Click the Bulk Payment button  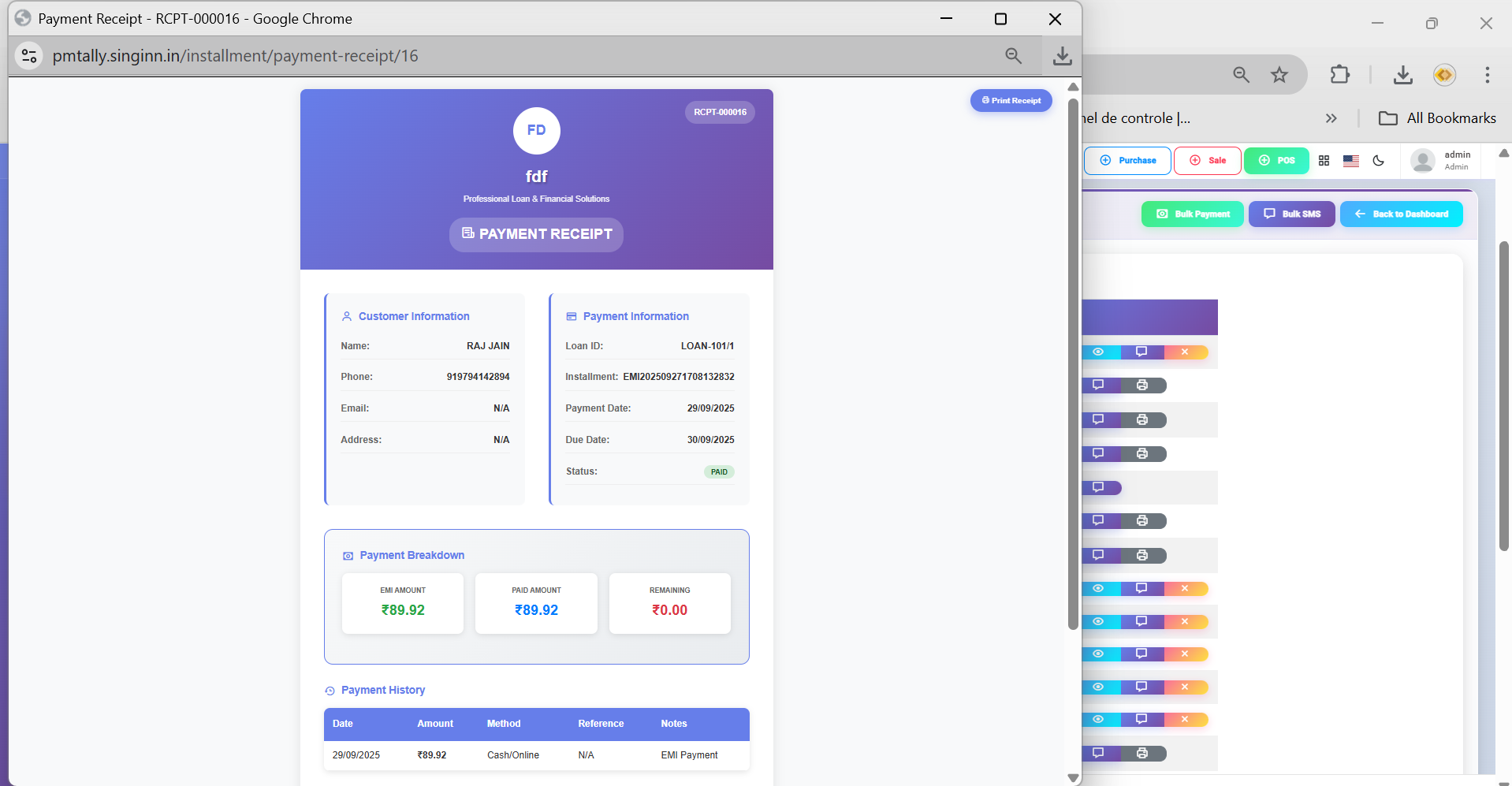coord(1192,214)
